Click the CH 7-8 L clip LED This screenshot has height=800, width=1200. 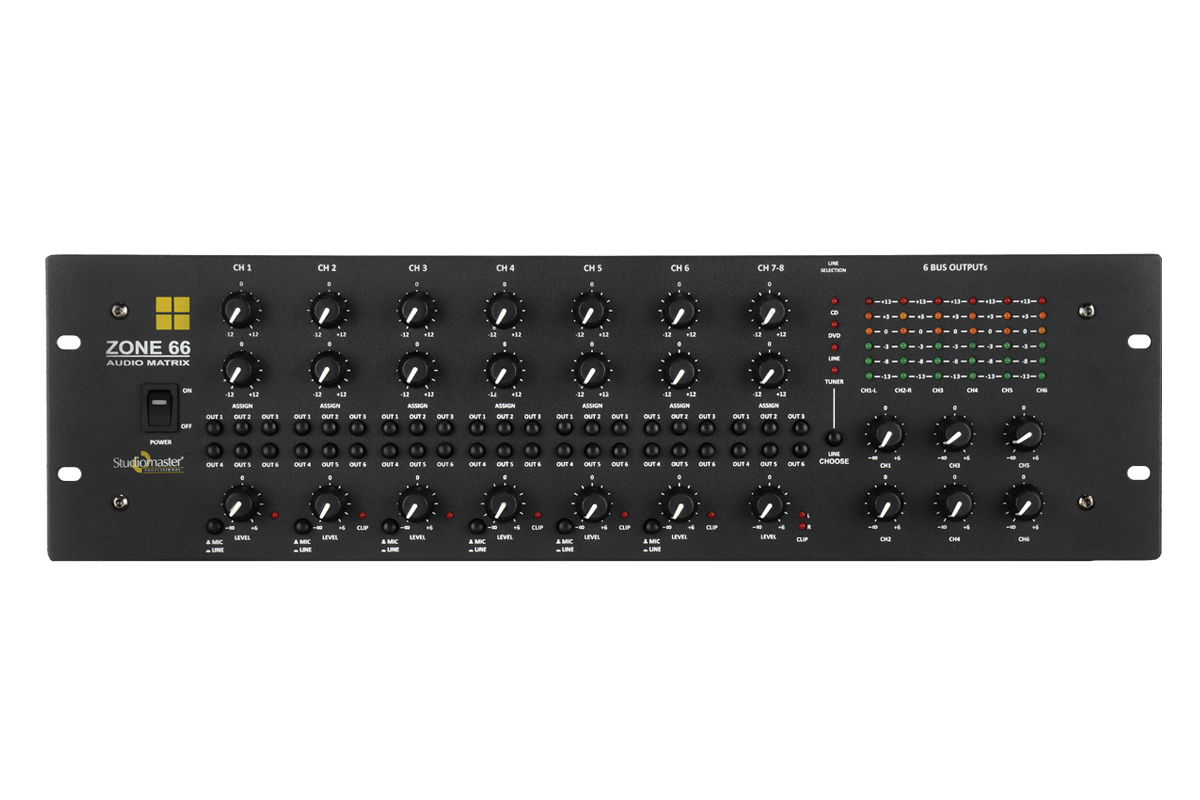pos(800,515)
